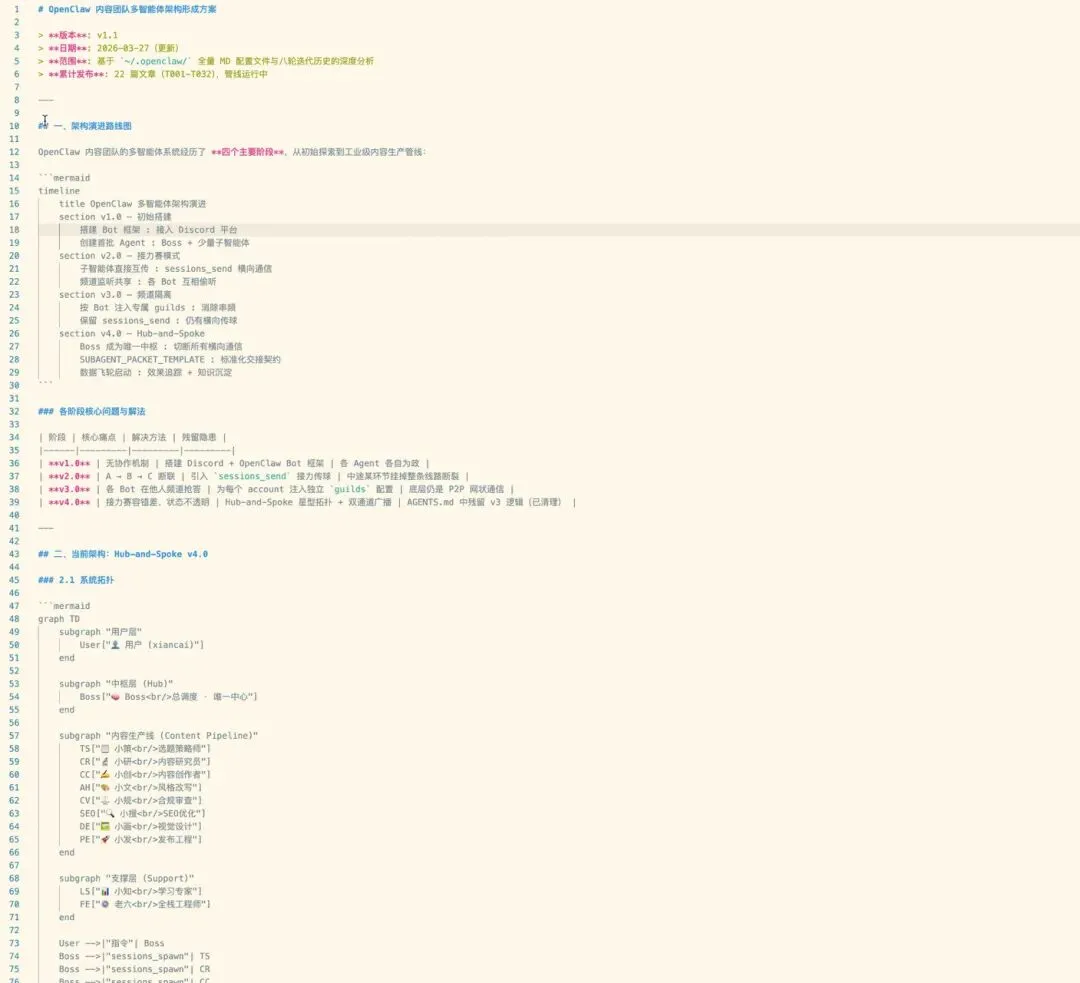Click the edge line ending in "CR" on line 75

point(134,969)
